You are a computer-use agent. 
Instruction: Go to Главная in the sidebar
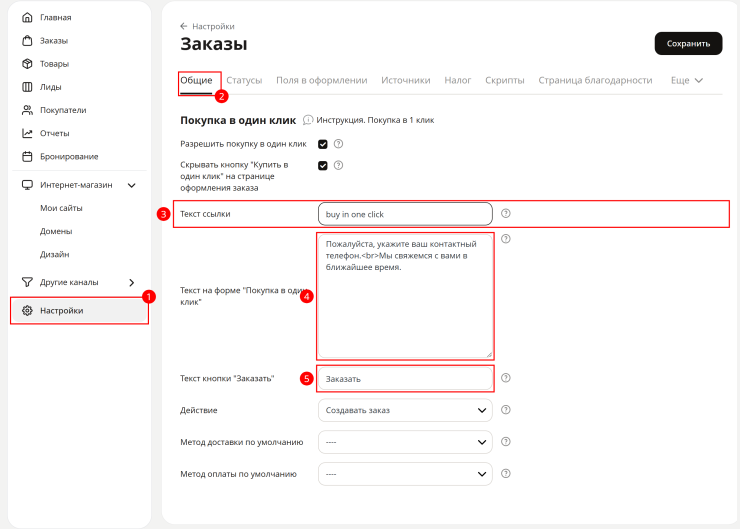(x=56, y=17)
